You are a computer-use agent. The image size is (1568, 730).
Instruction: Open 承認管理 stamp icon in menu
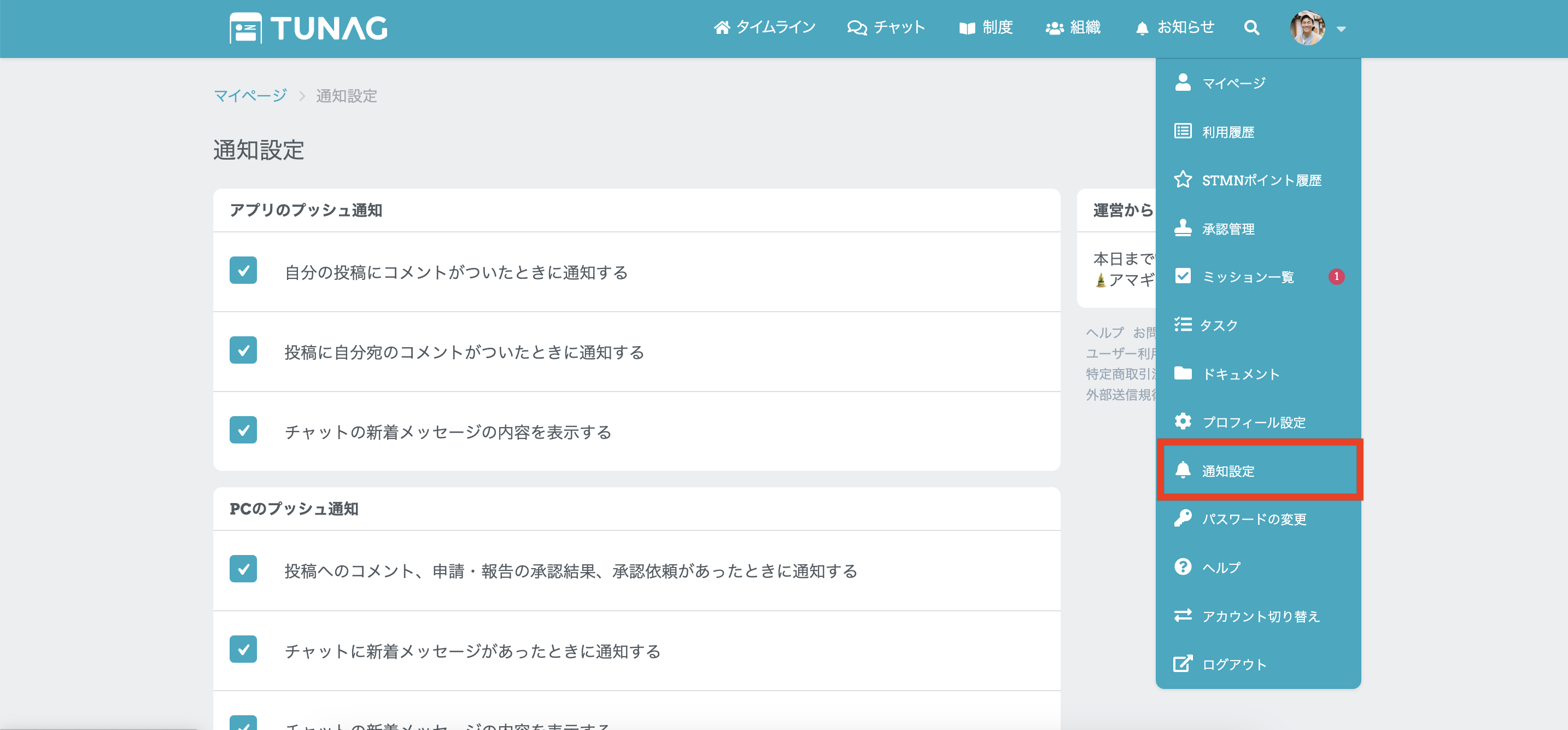(x=1183, y=229)
